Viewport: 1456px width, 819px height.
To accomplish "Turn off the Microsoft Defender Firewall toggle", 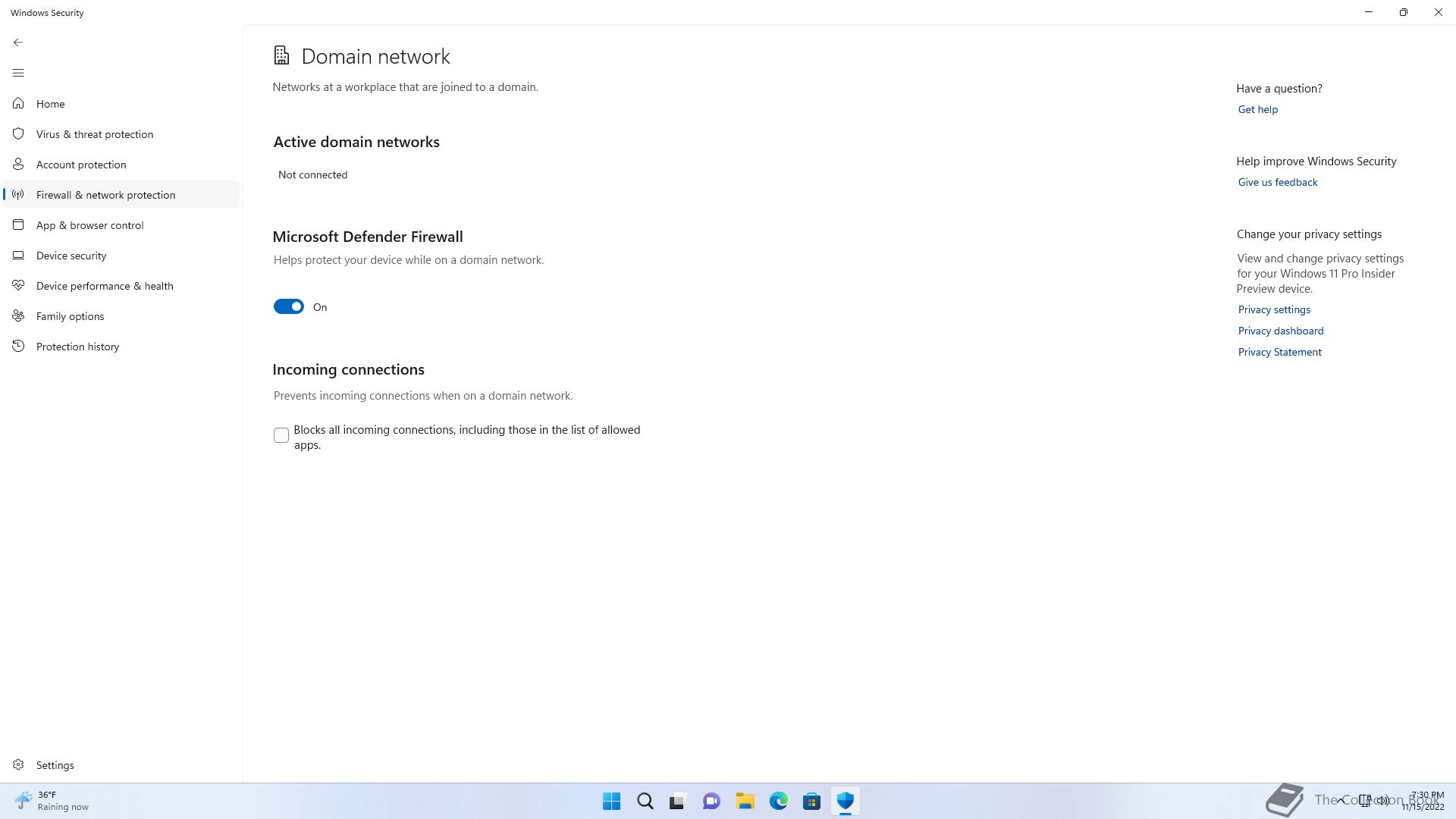I will pyautogui.click(x=288, y=306).
